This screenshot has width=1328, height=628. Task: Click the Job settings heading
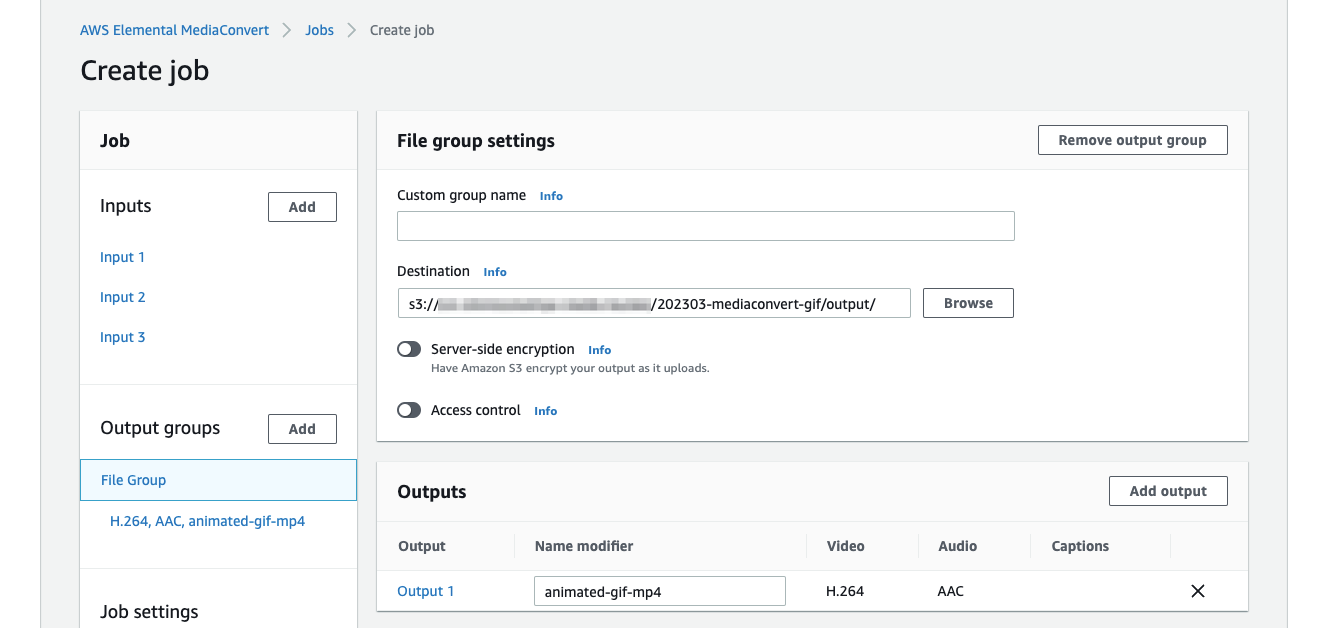click(x=149, y=612)
